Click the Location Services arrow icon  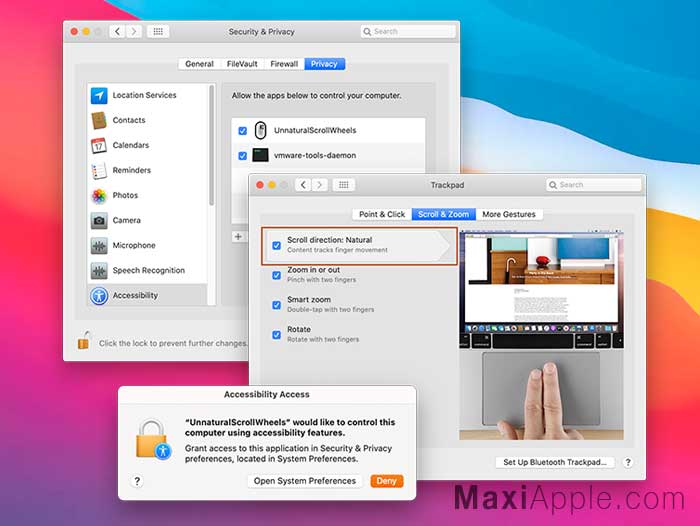pos(99,95)
